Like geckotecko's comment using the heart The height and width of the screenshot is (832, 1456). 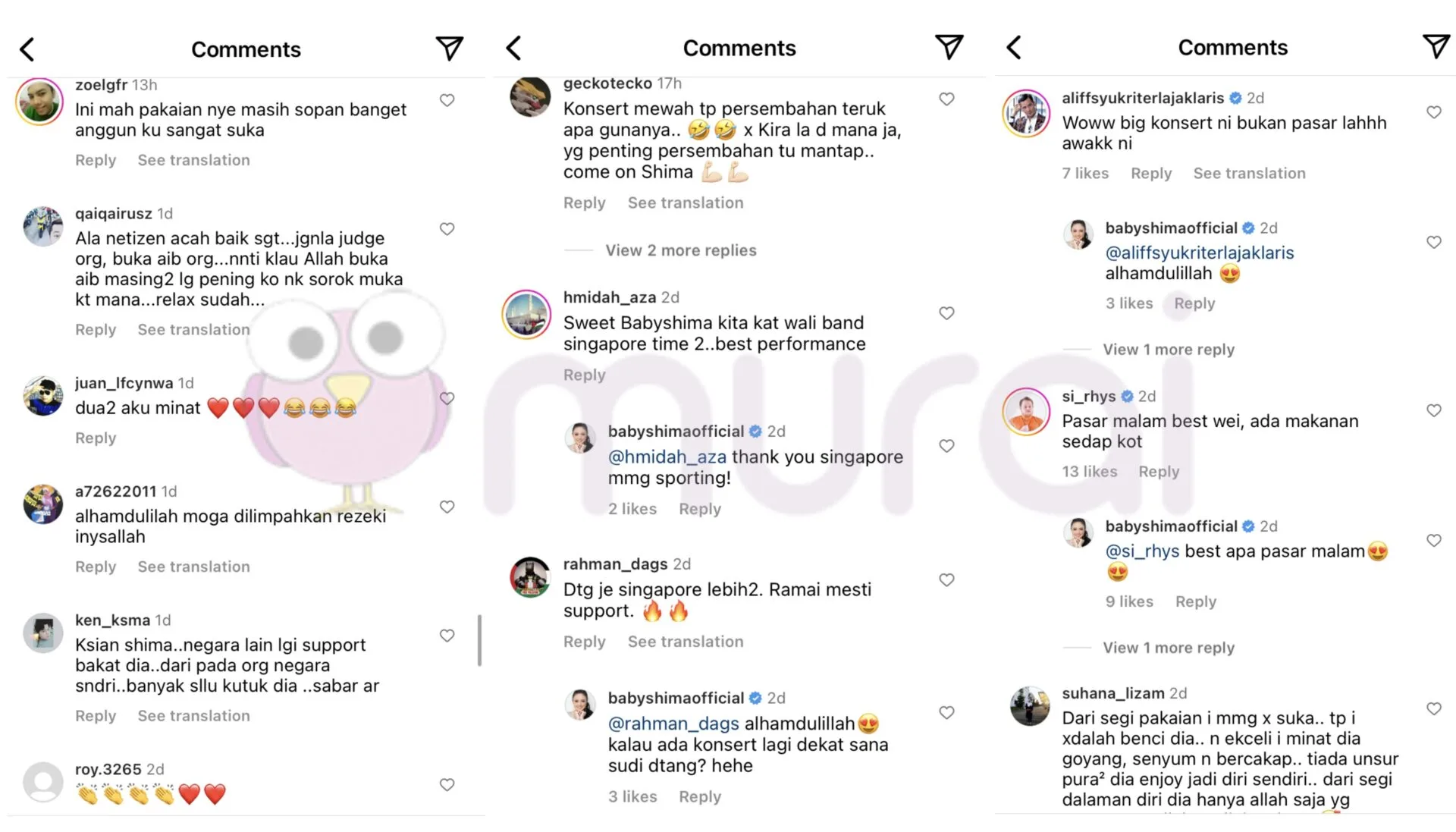[x=946, y=99]
